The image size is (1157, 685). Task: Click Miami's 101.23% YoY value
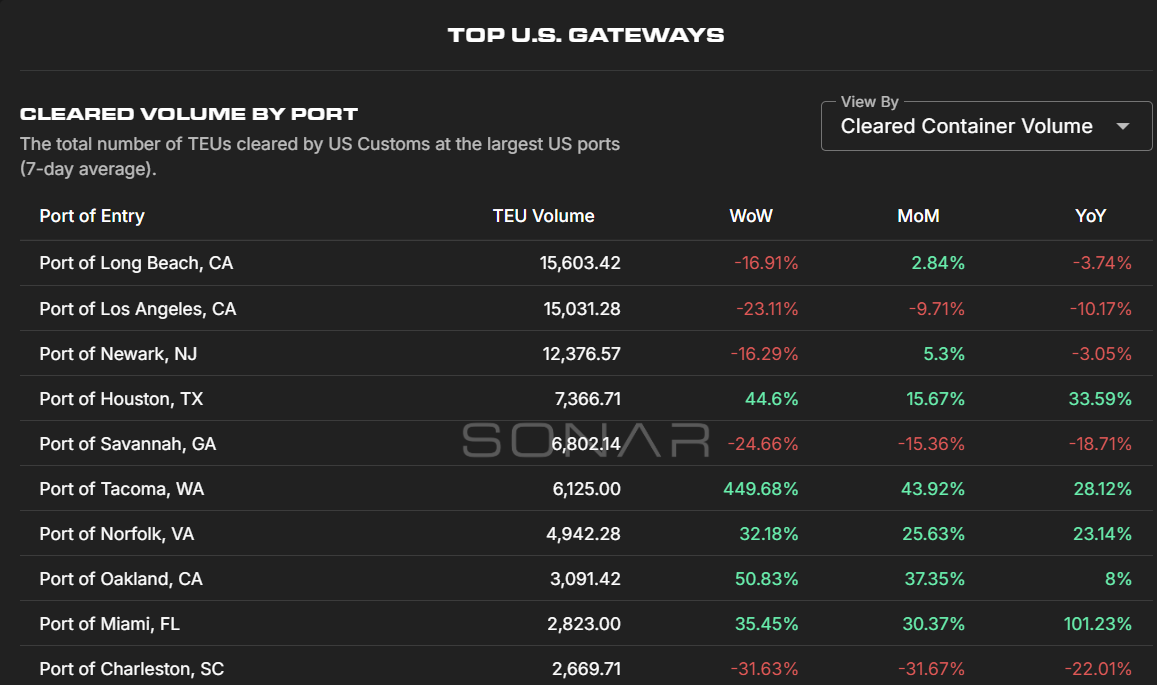1097,624
